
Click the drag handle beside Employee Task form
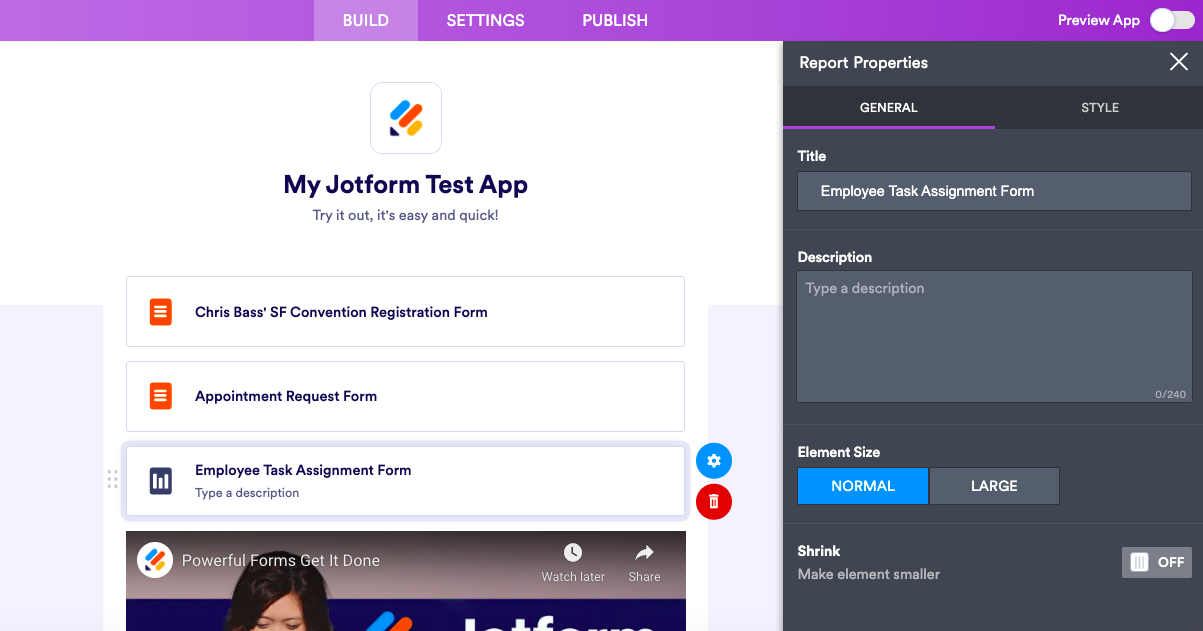pos(112,480)
